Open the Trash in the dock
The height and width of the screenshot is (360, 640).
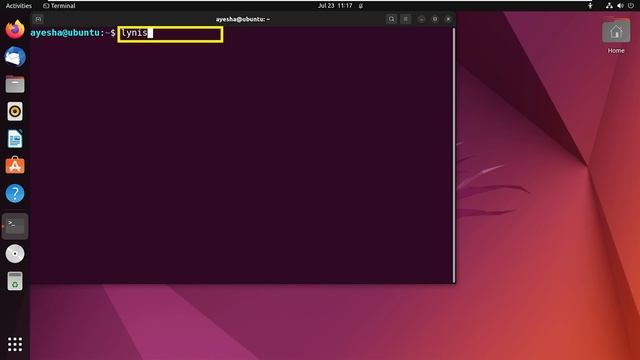click(15, 281)
